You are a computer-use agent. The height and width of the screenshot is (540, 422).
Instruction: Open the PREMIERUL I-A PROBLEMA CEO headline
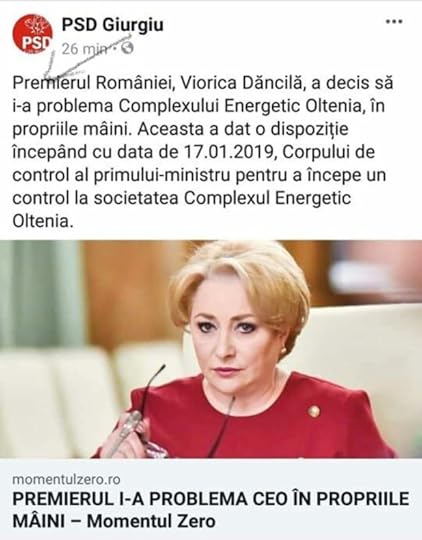click(x=211, y=510)
